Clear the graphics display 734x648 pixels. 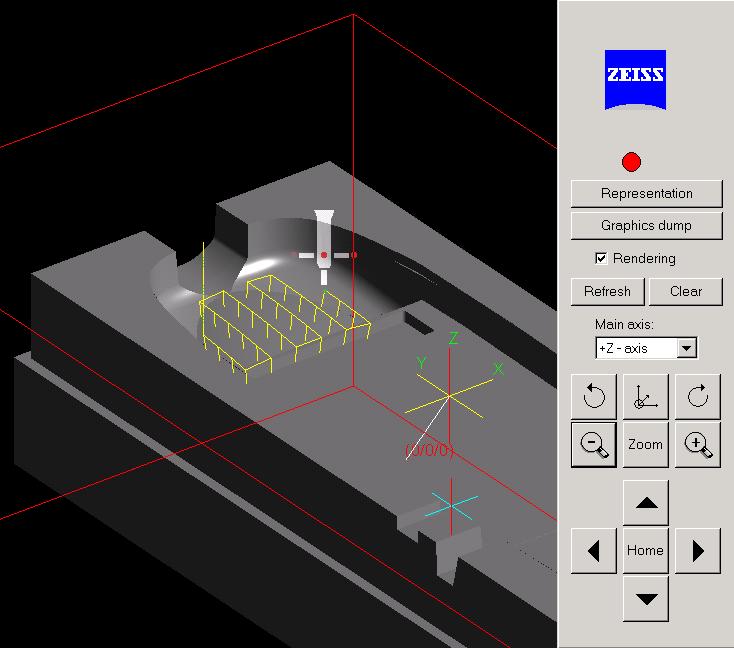click(686, 291)
